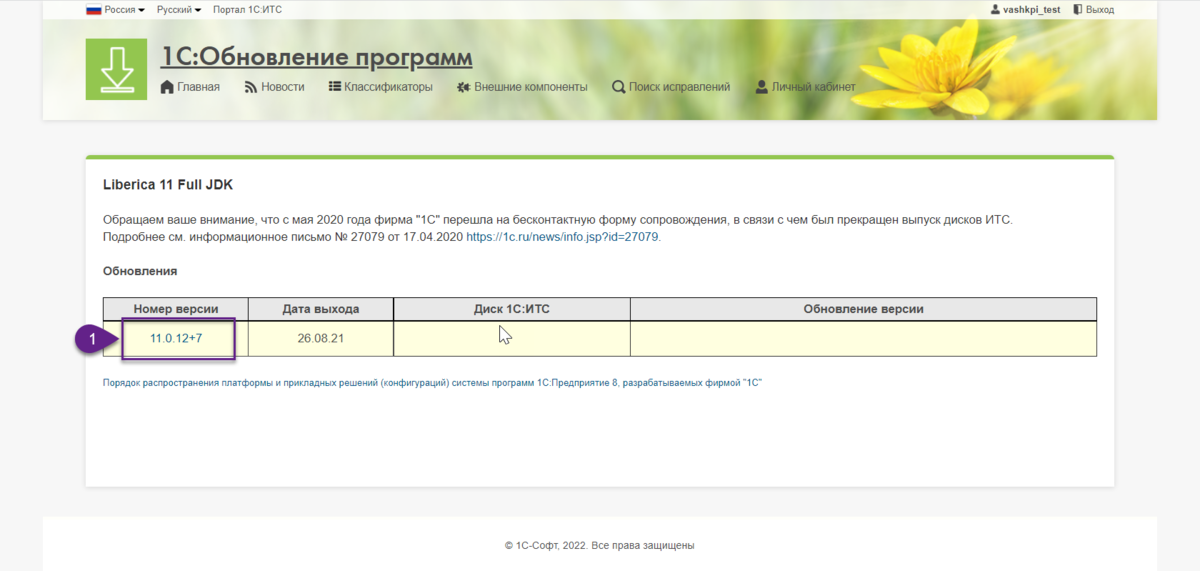
Task: Open the Внешние компоненты menu item
Action: tap(531, 87)
